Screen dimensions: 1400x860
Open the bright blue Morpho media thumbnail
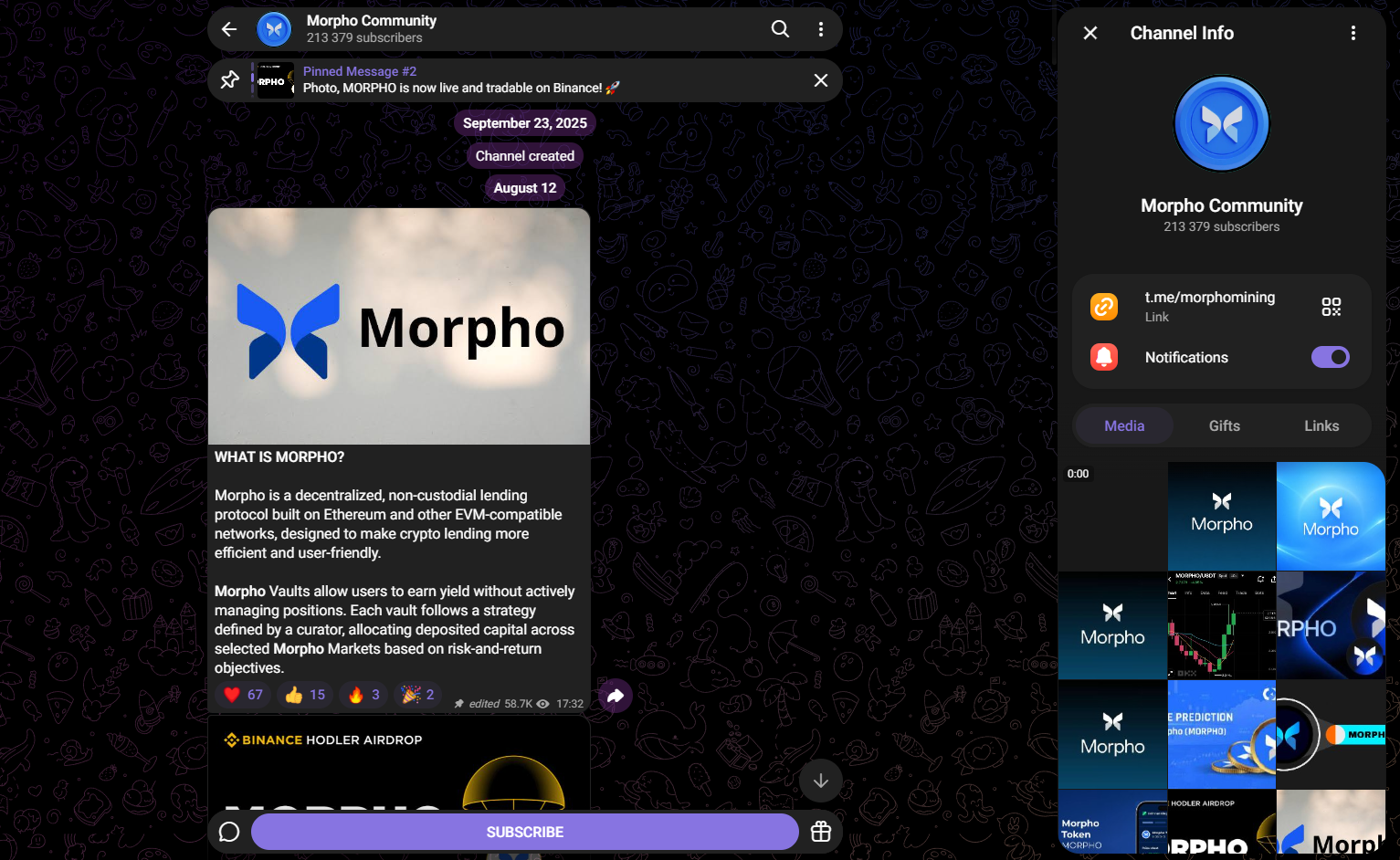click(1331, 516)
